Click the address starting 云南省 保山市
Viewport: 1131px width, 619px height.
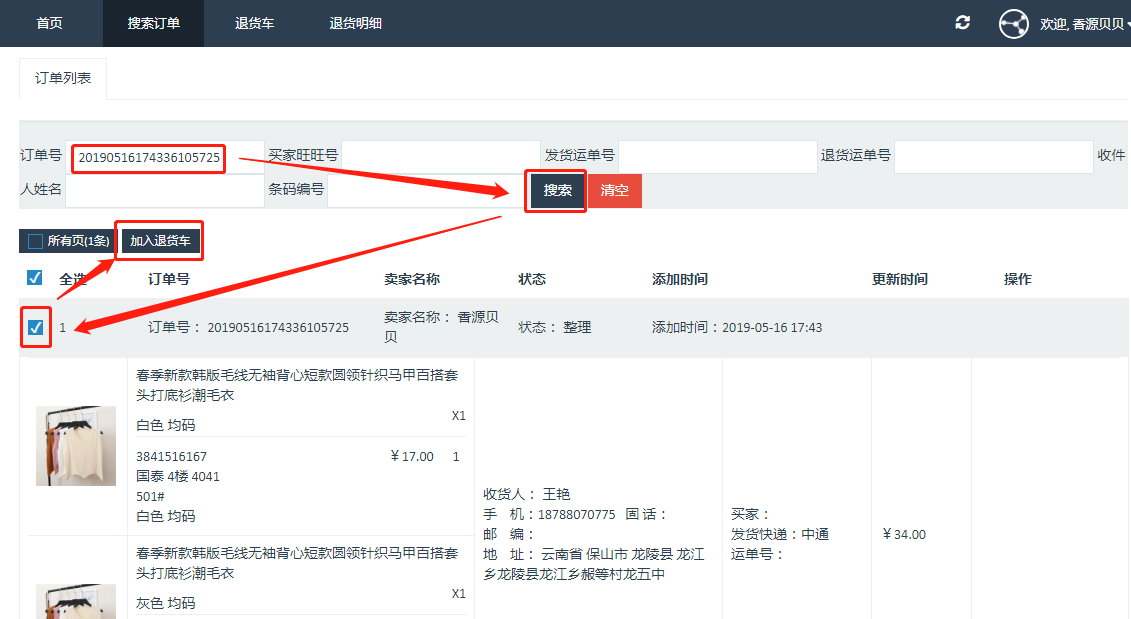point(594,564)
